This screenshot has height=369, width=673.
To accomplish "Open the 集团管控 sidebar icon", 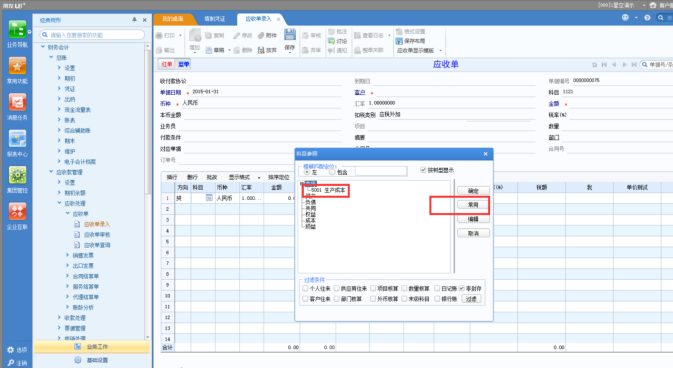I will pos(17,175).
